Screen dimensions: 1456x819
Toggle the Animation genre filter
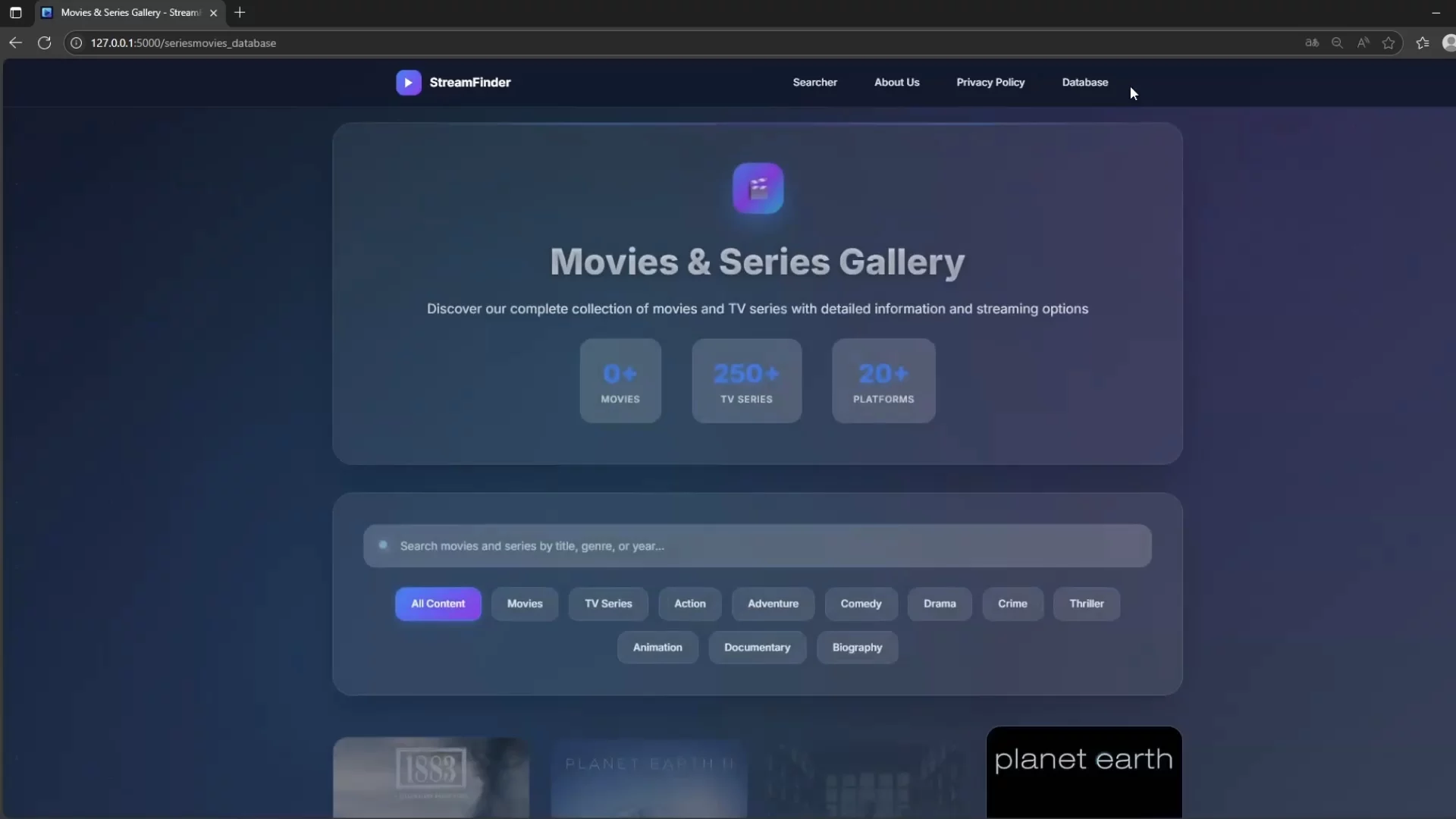tap(657, 647)
